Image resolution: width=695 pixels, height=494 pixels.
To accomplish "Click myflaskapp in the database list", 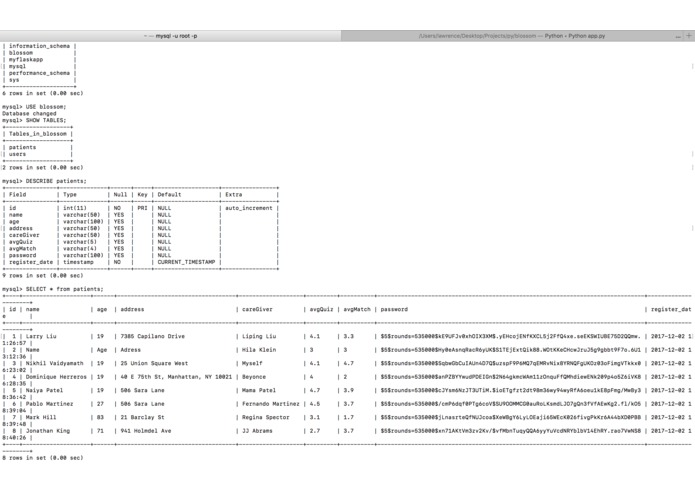I will pyautogui.click(x=26, y=59).
